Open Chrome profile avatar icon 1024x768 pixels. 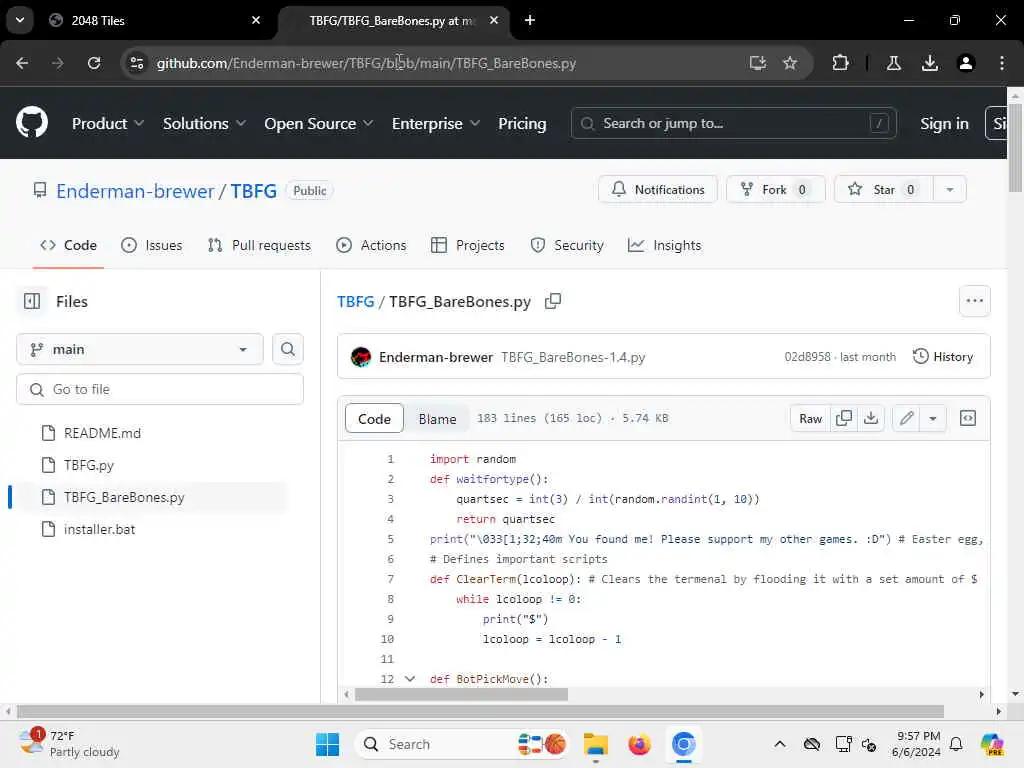[x=966, y=63]
